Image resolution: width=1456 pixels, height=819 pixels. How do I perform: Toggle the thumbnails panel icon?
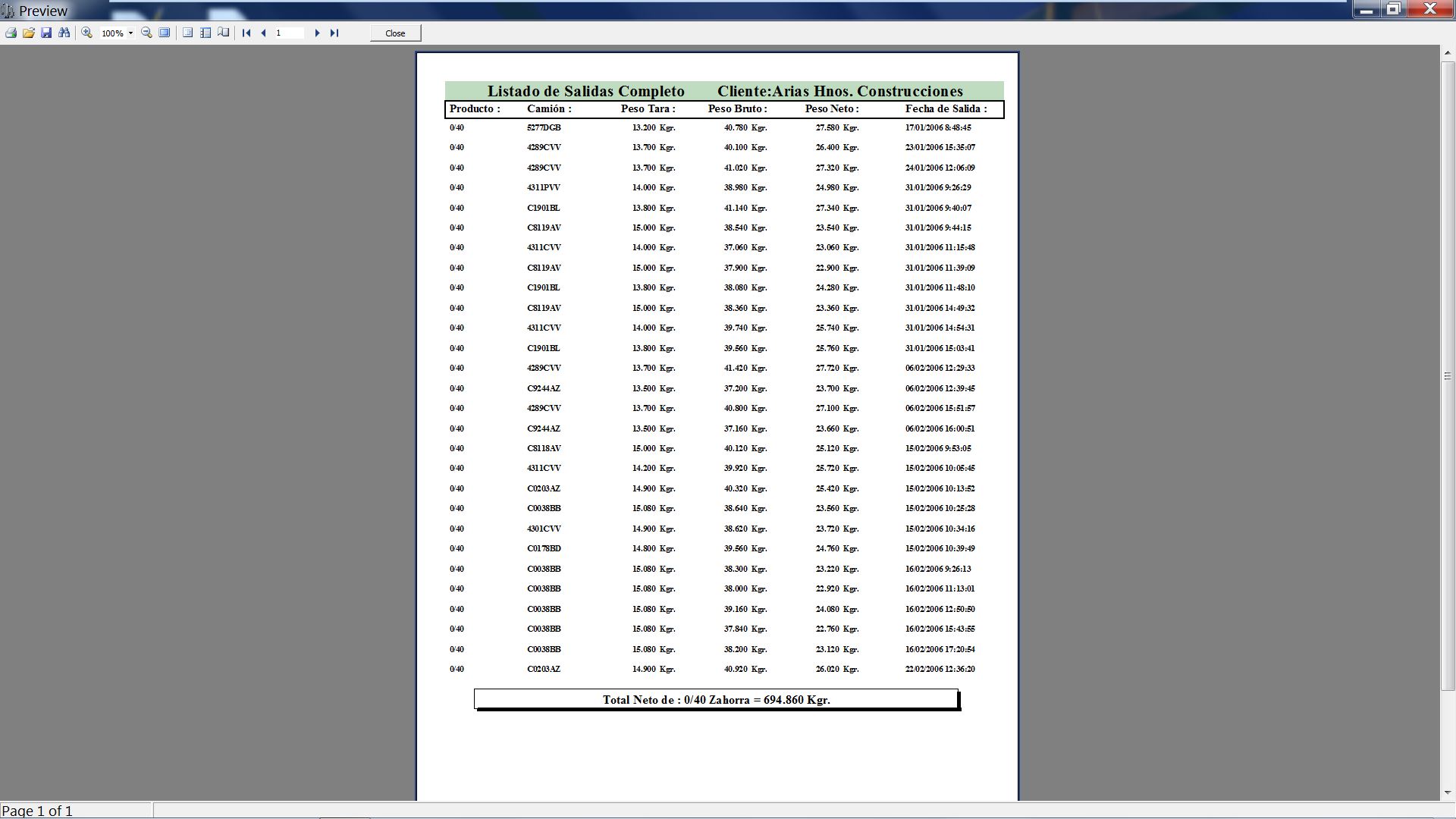pyautogui.click(x=206, y=33)
